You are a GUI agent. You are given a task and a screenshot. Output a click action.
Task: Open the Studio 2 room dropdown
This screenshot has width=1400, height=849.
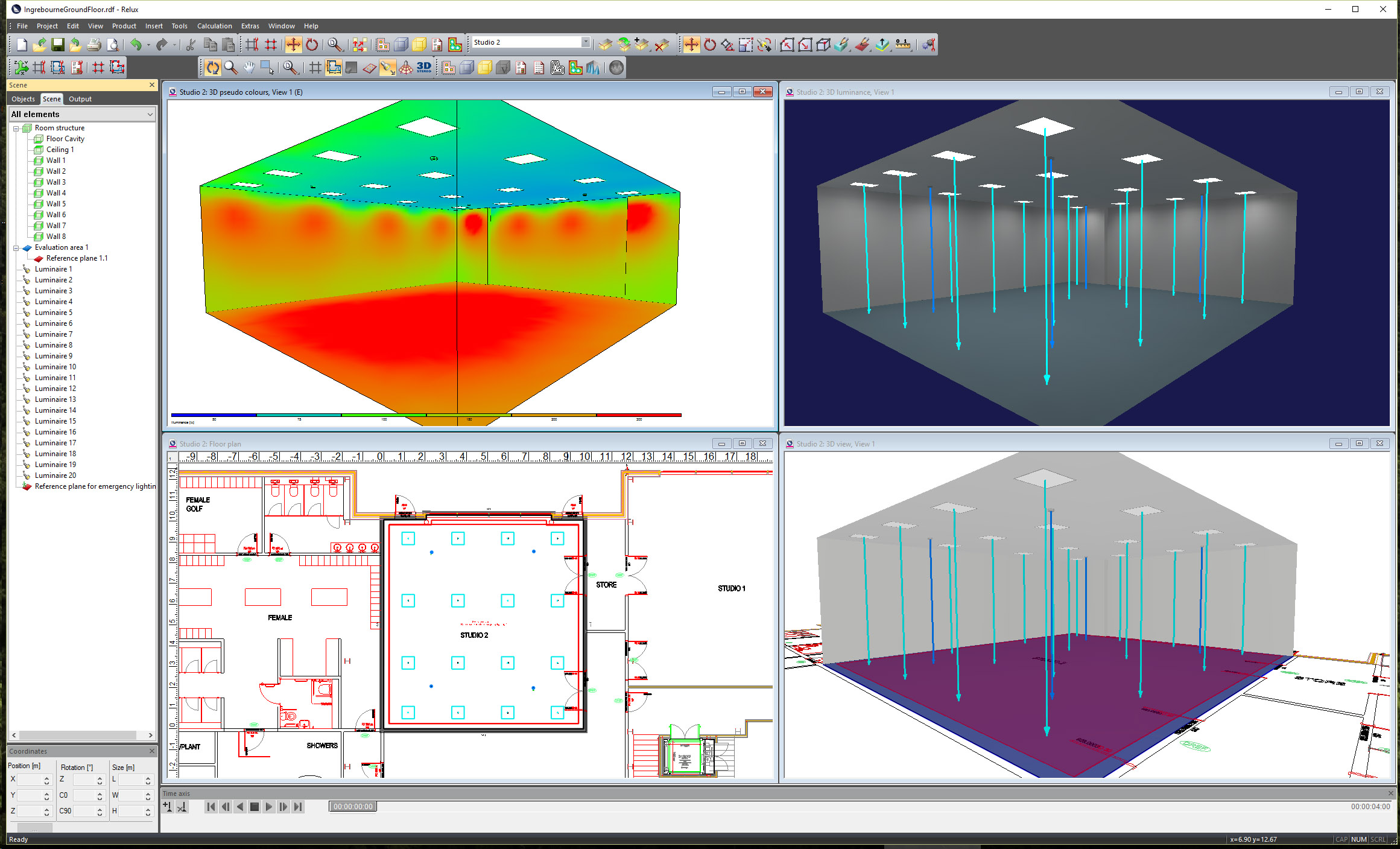coord(585,42)
